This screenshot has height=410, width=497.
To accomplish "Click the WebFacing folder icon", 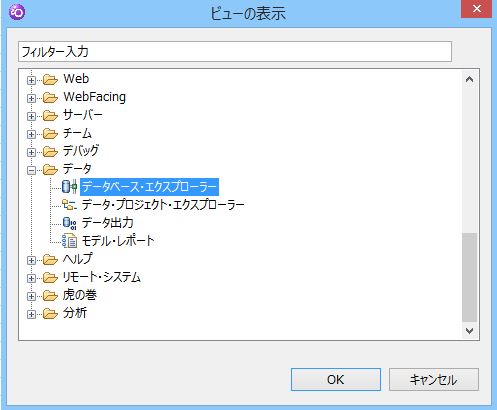I will click(50, 97).
